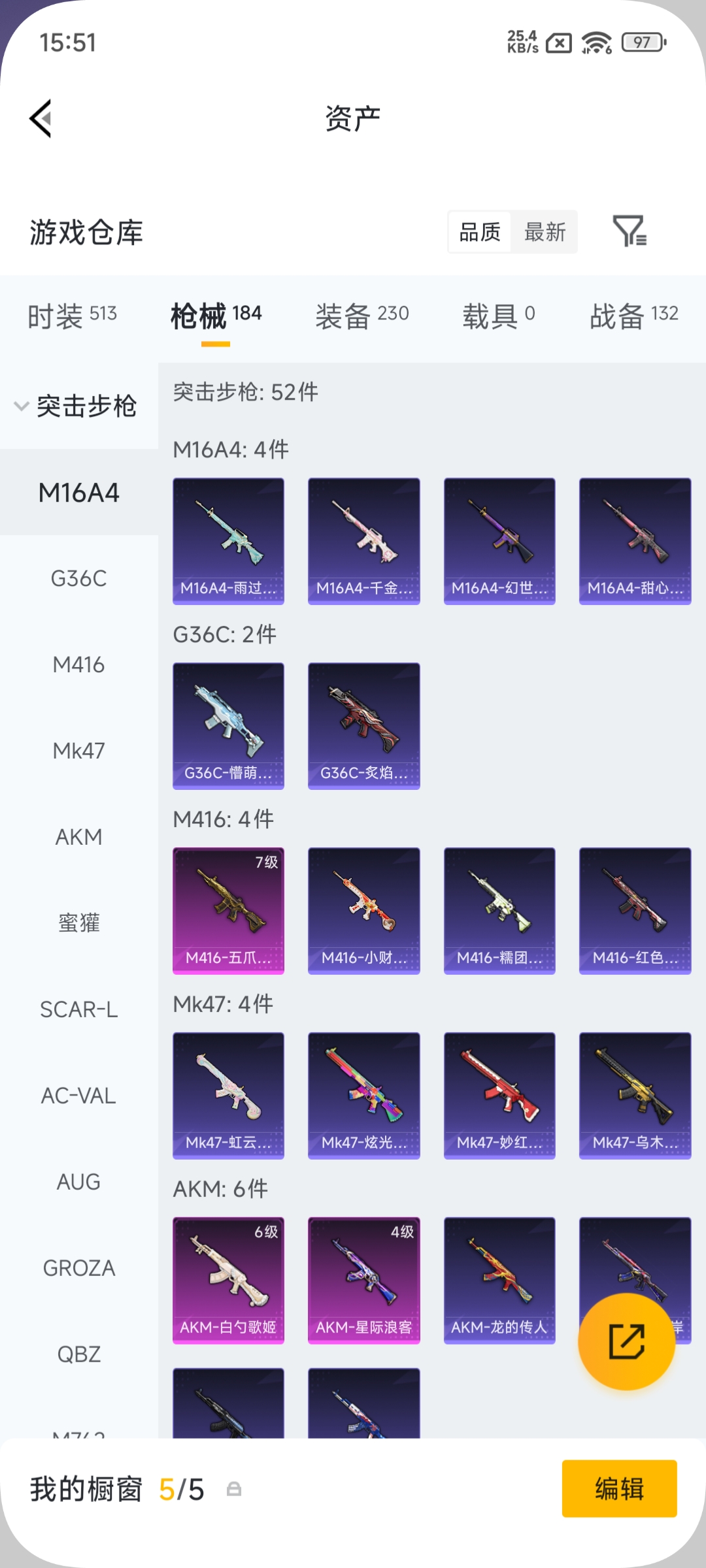This screenshot has width=706, height=1568.
Task: Tap the yellow 编辑 button
Action: 619,1488
